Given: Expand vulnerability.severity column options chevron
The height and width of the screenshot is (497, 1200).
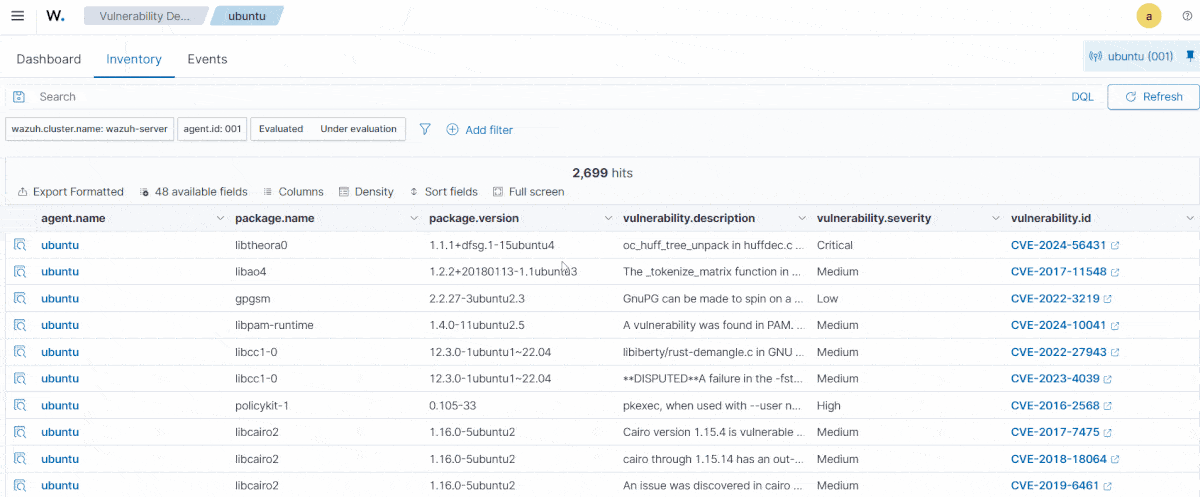Looking at the screenshot, I should [996, 218].
